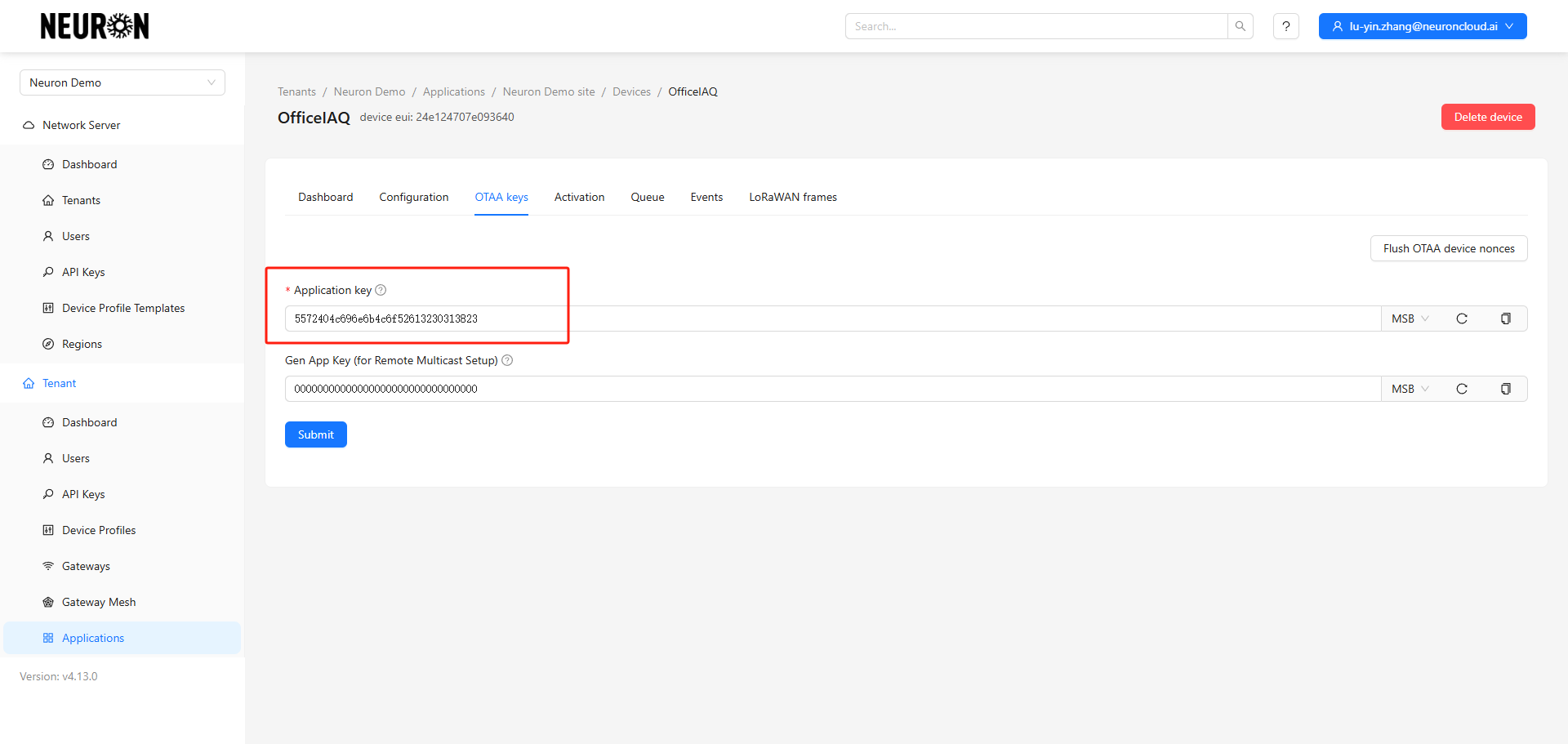Open the Queue tab

coord(648,197)
